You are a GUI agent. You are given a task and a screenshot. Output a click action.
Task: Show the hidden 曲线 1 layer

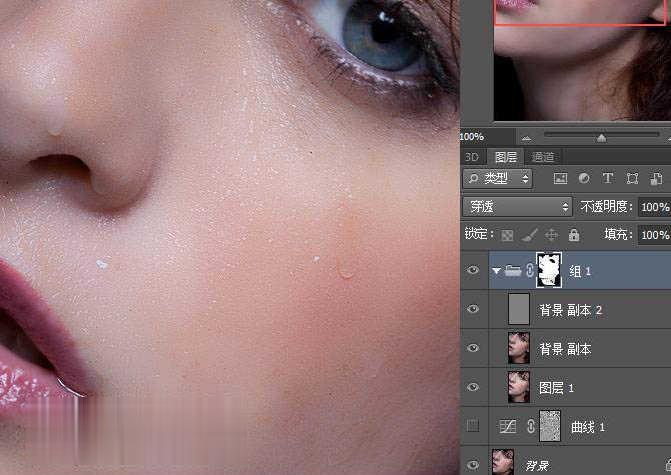coord(473,426)
